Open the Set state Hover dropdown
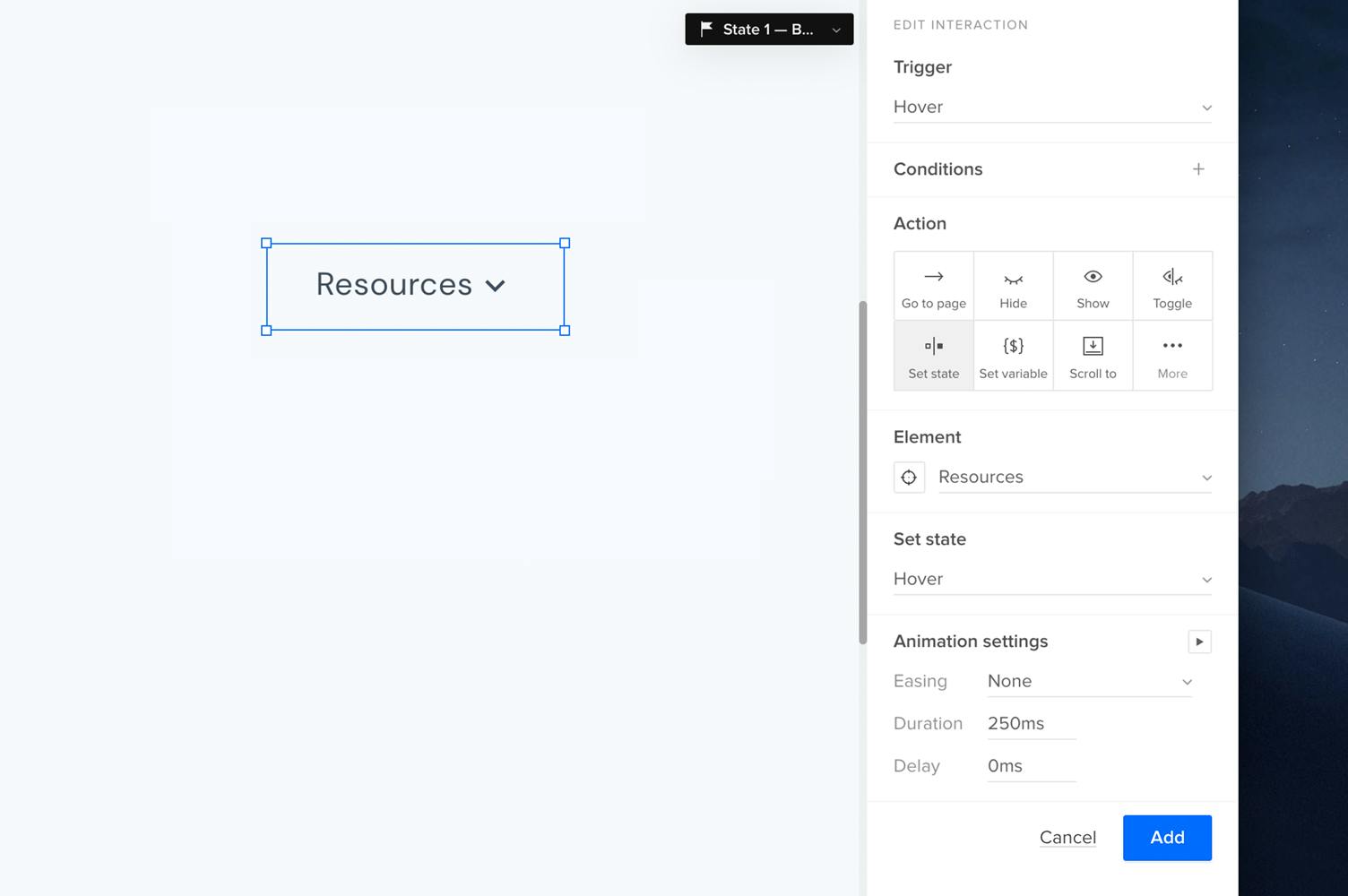Viewport: 1348px width, 896px height. [1052, 580]
